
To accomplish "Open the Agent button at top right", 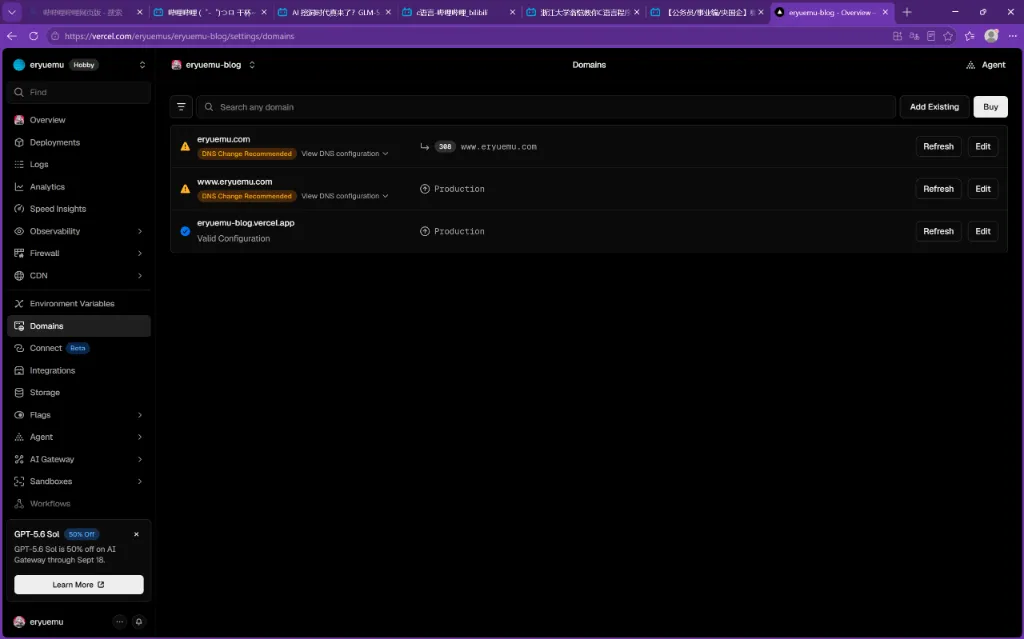I will (985, 65).
